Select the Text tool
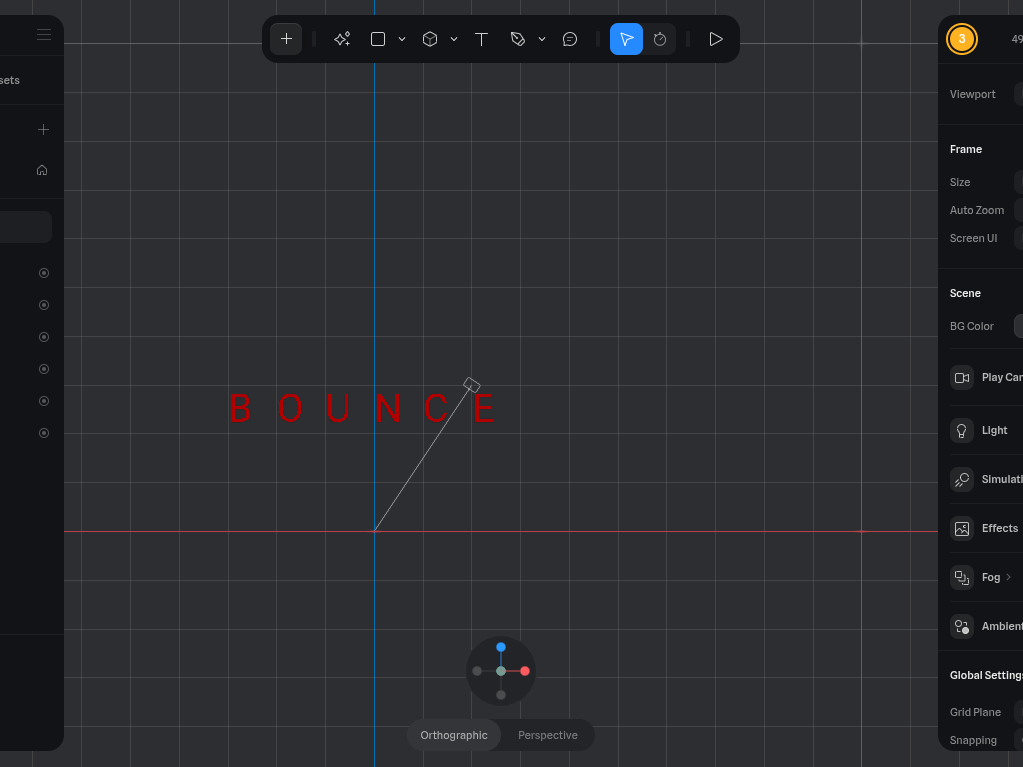 pos(481,39)
